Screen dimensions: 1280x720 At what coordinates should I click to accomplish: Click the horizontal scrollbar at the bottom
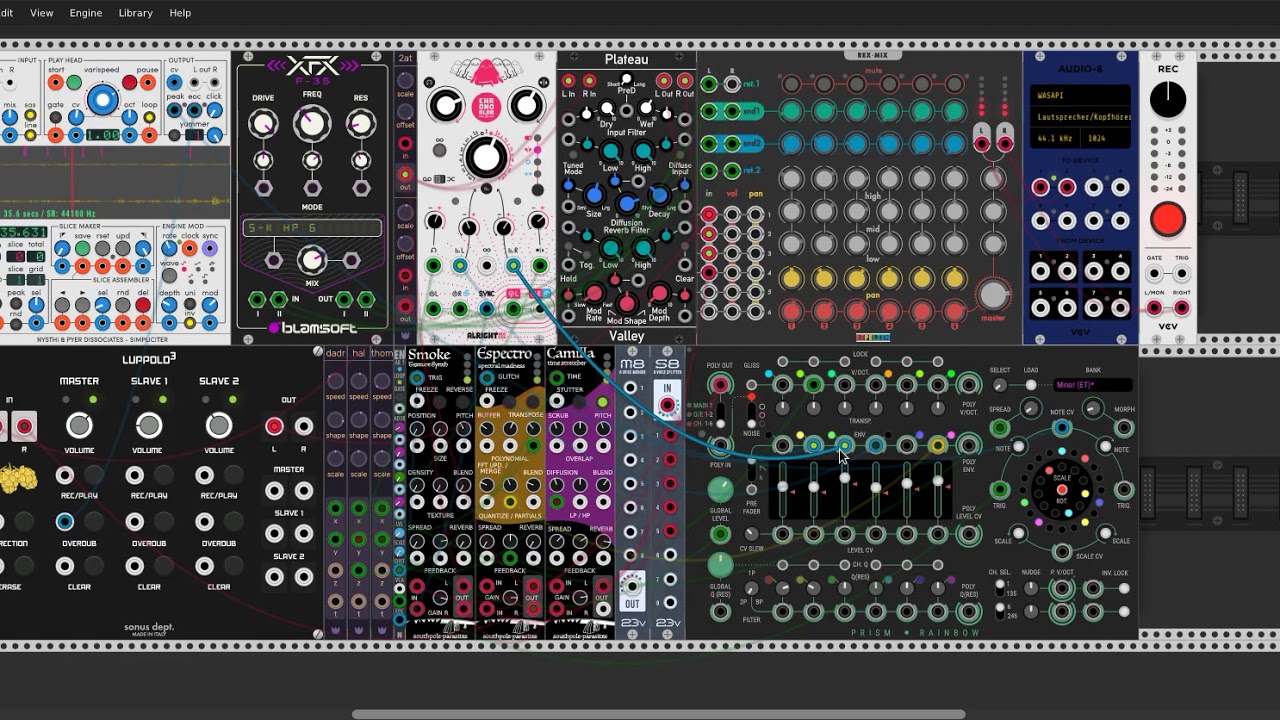pos(659,714)
